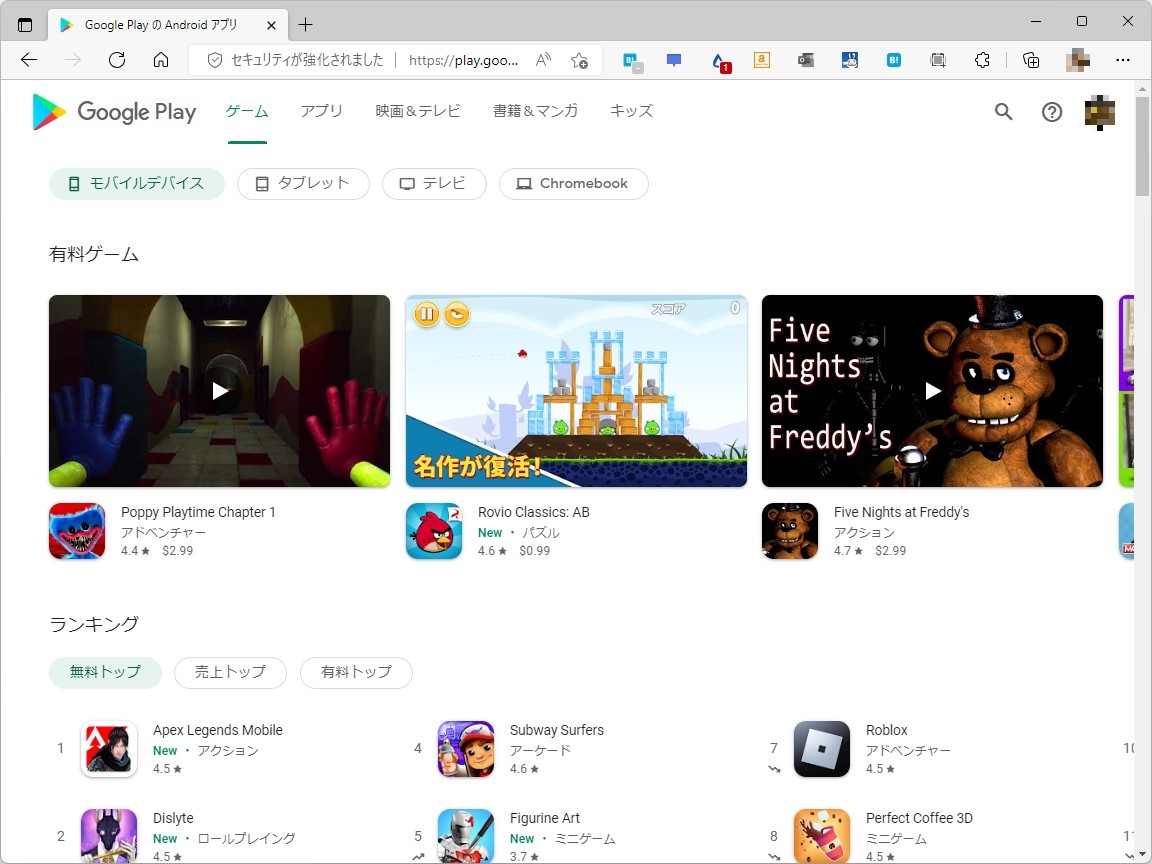Click the read aloud icon in address bar

click(x=543, y=60)
